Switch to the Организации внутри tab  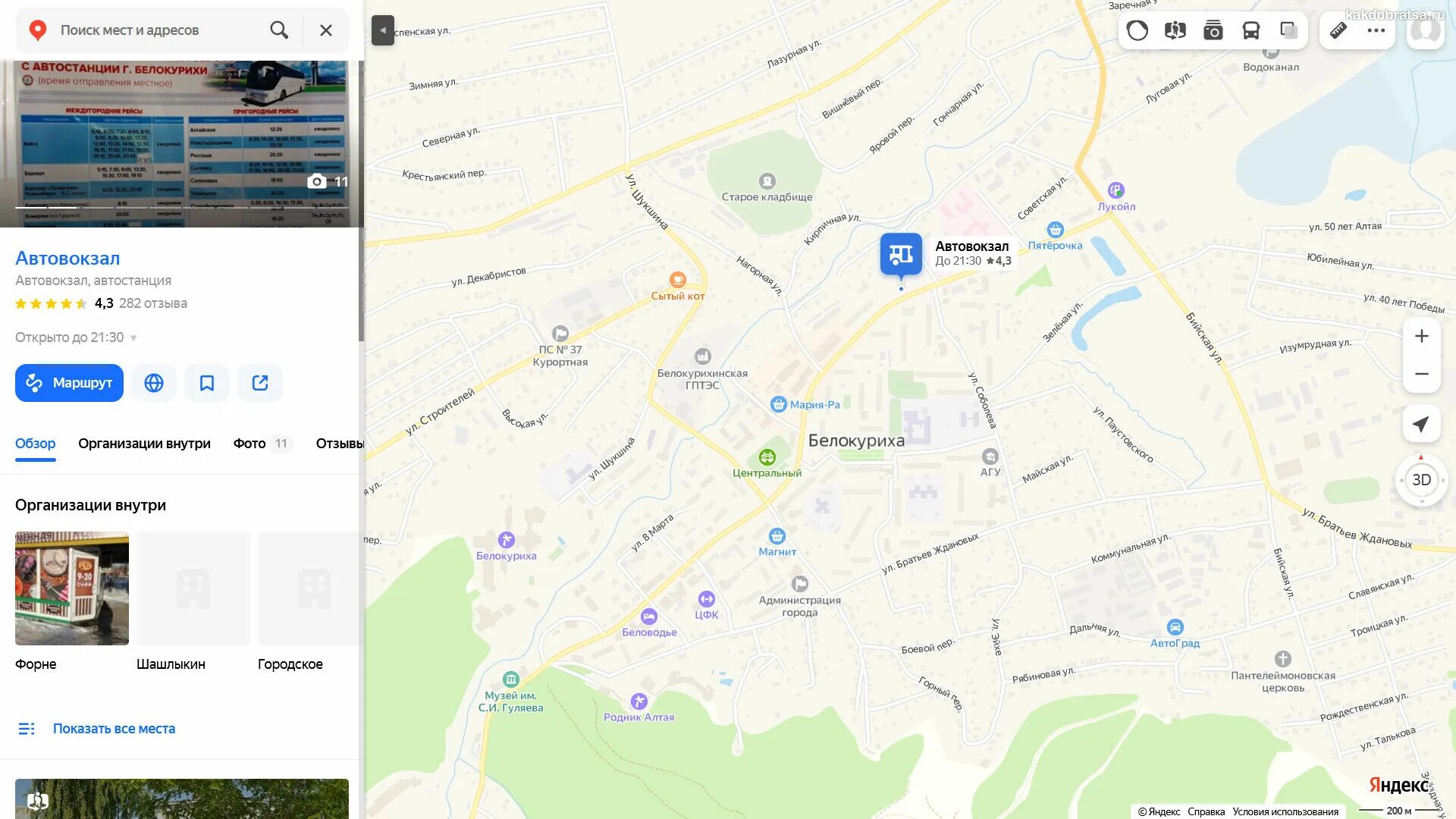144,444
